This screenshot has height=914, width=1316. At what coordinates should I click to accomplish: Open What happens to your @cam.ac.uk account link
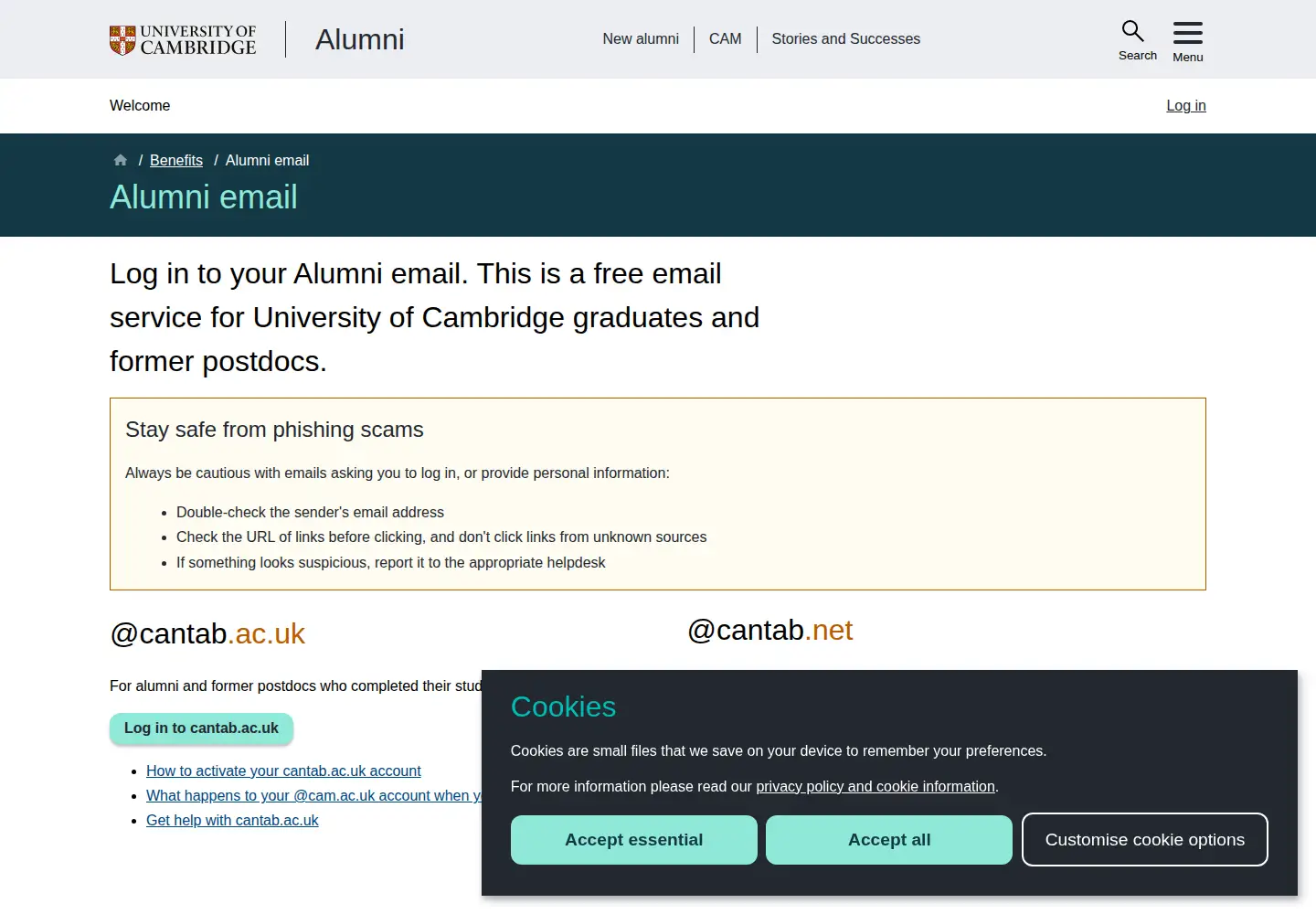tap(313, 795)
